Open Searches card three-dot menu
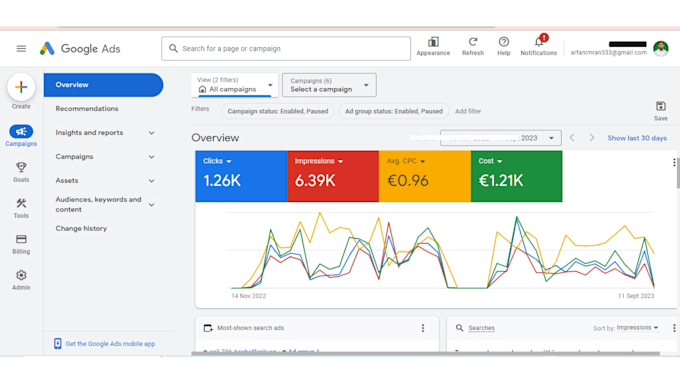This screenshot has height=383, width=680. [x=674, y=328]
